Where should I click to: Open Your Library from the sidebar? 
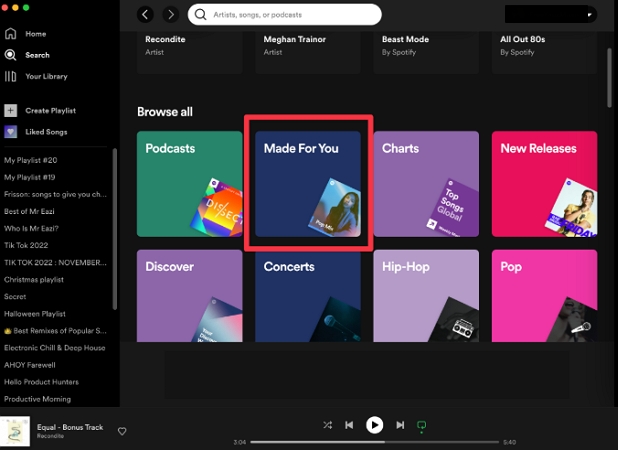[11, 76]
